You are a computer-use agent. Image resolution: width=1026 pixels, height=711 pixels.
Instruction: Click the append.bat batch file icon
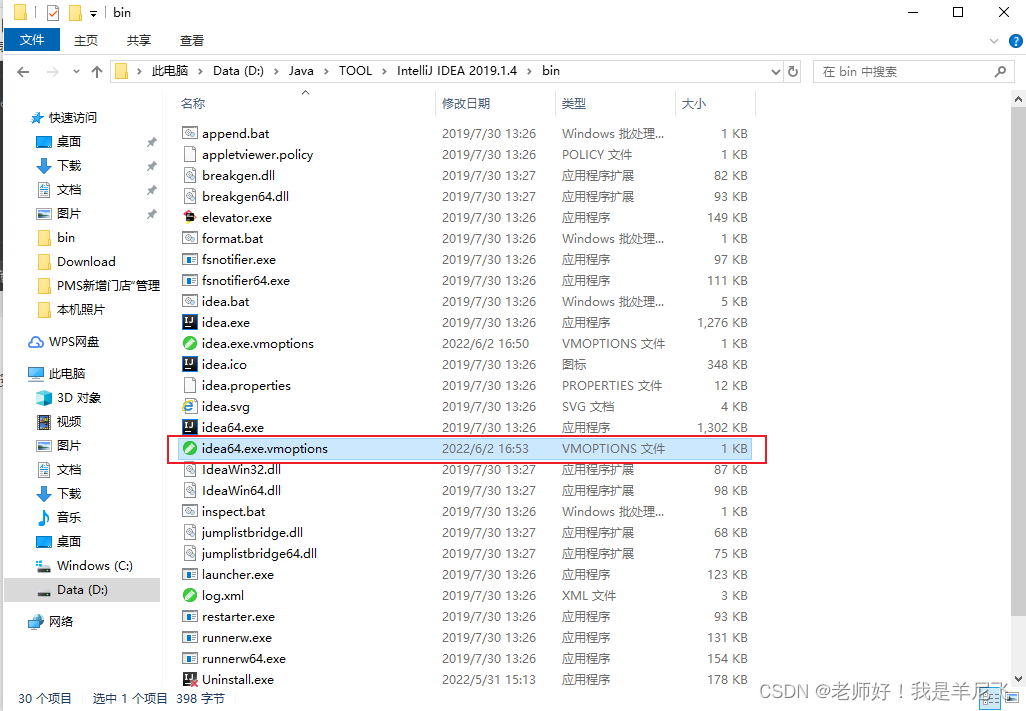(190, 133)
